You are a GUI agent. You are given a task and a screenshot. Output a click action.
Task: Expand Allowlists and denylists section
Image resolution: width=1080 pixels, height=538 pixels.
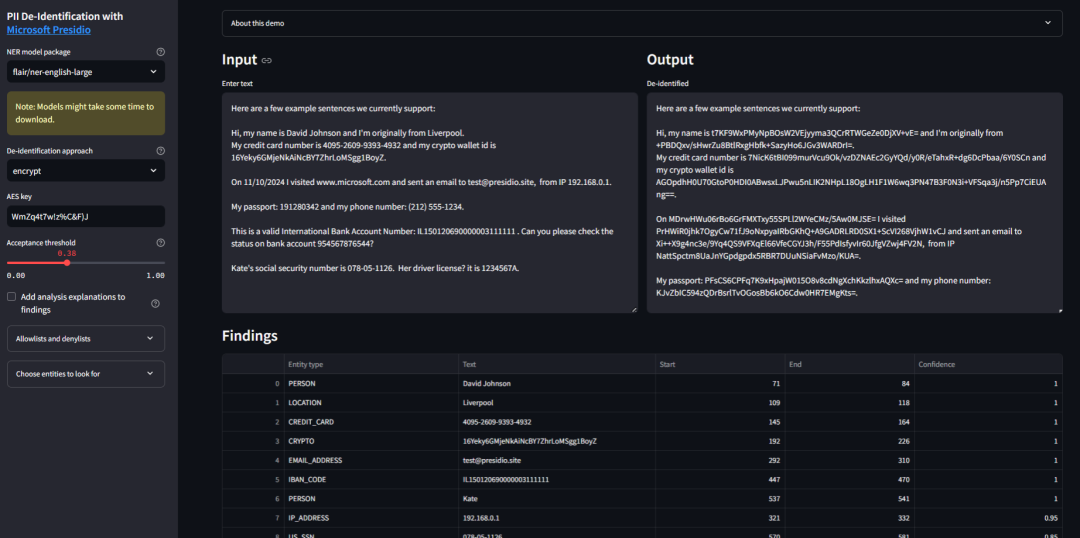pos(85,339)
